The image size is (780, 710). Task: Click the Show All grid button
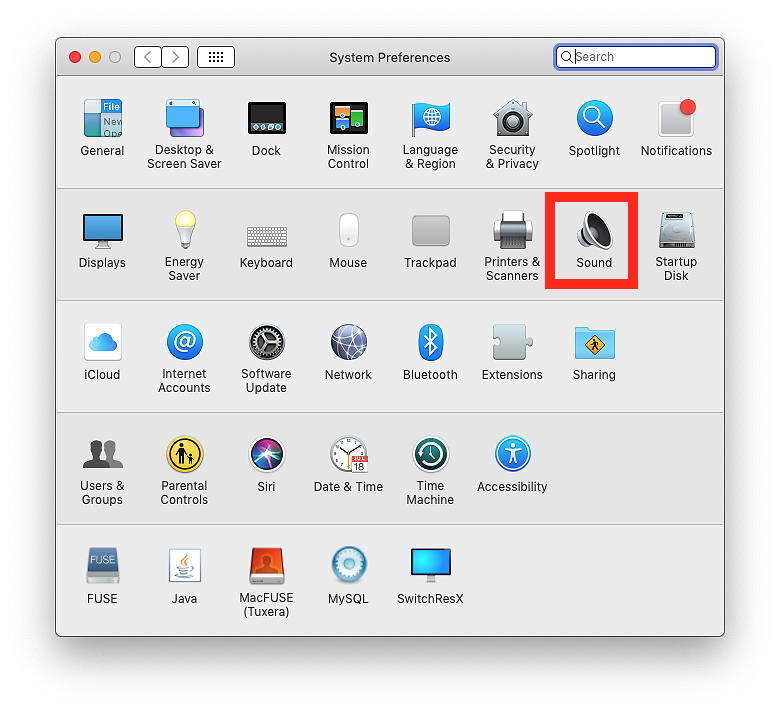[x=216, y=57]
